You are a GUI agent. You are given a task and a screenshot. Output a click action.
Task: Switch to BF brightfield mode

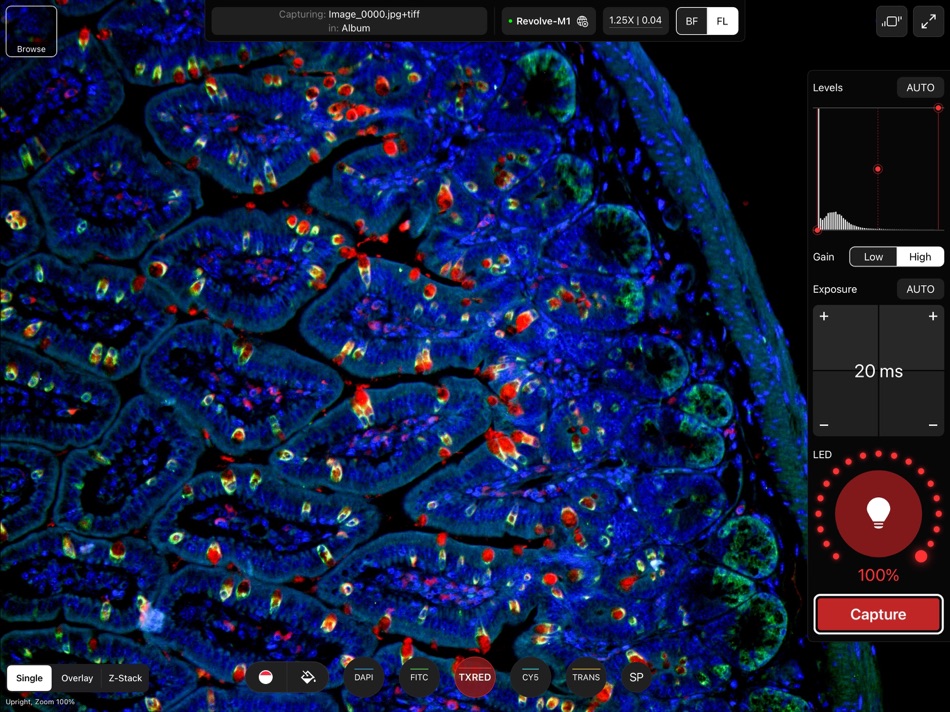tap(691, 21)
